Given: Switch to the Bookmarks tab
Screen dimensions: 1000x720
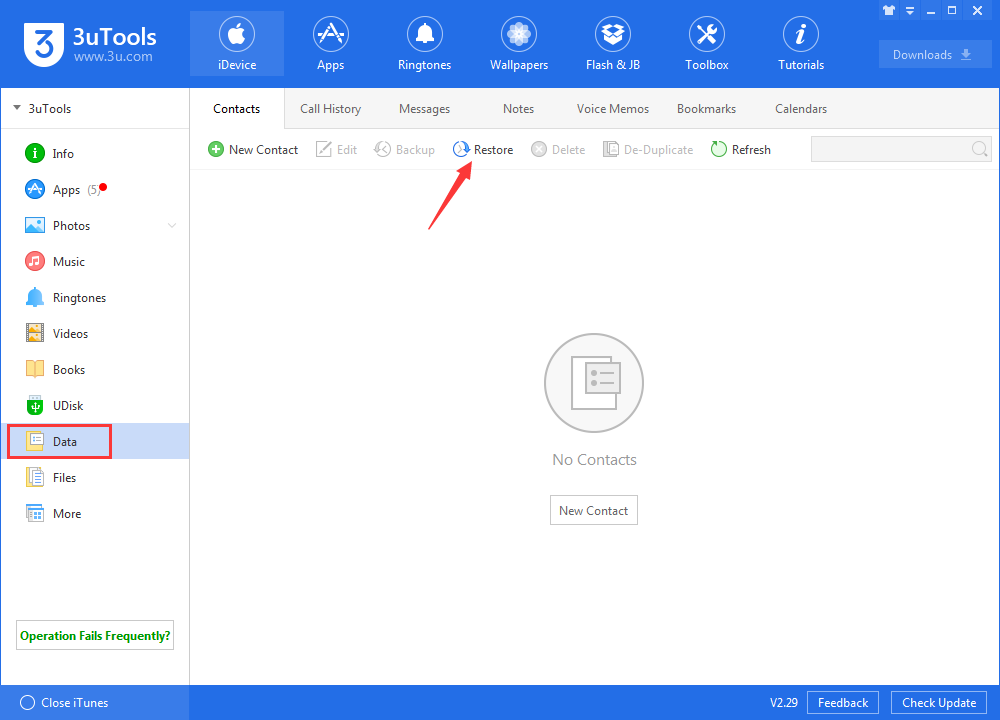Looking at the screenshot, I should [x=707, y=109].
